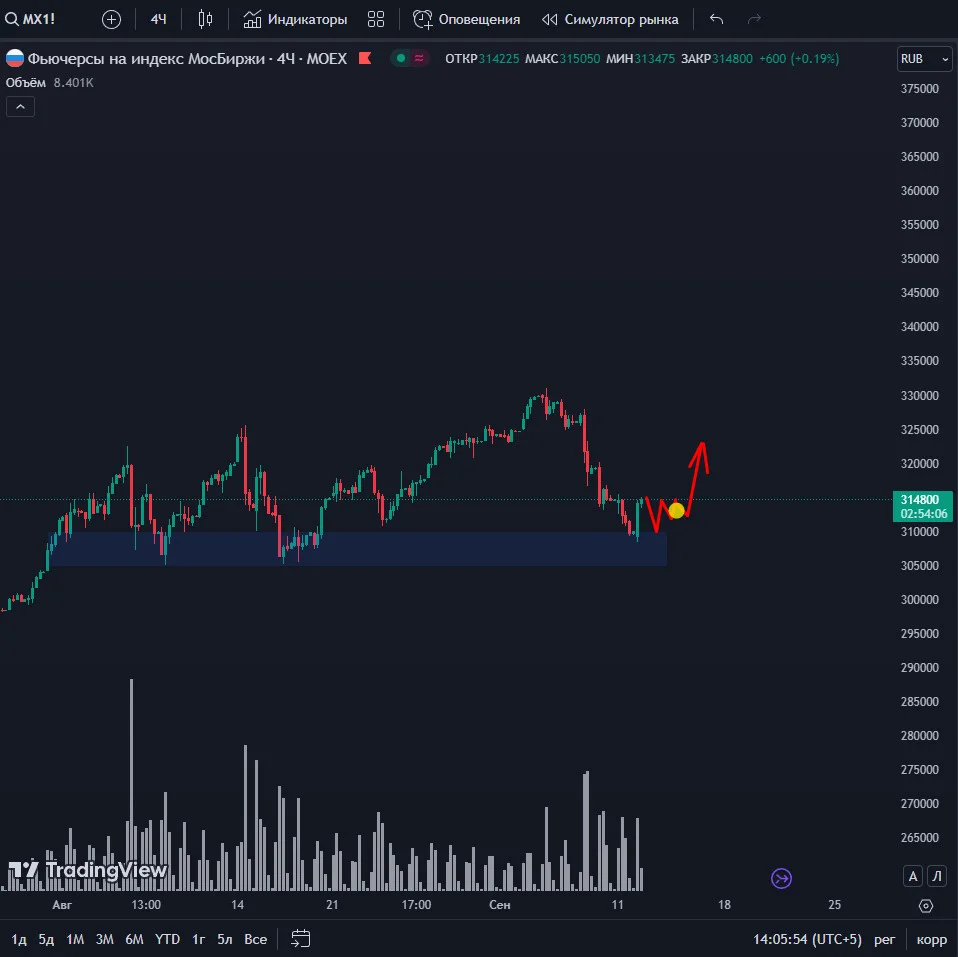Select the YTD time range
Screen dimensions: 958x957
pos(167,939)
